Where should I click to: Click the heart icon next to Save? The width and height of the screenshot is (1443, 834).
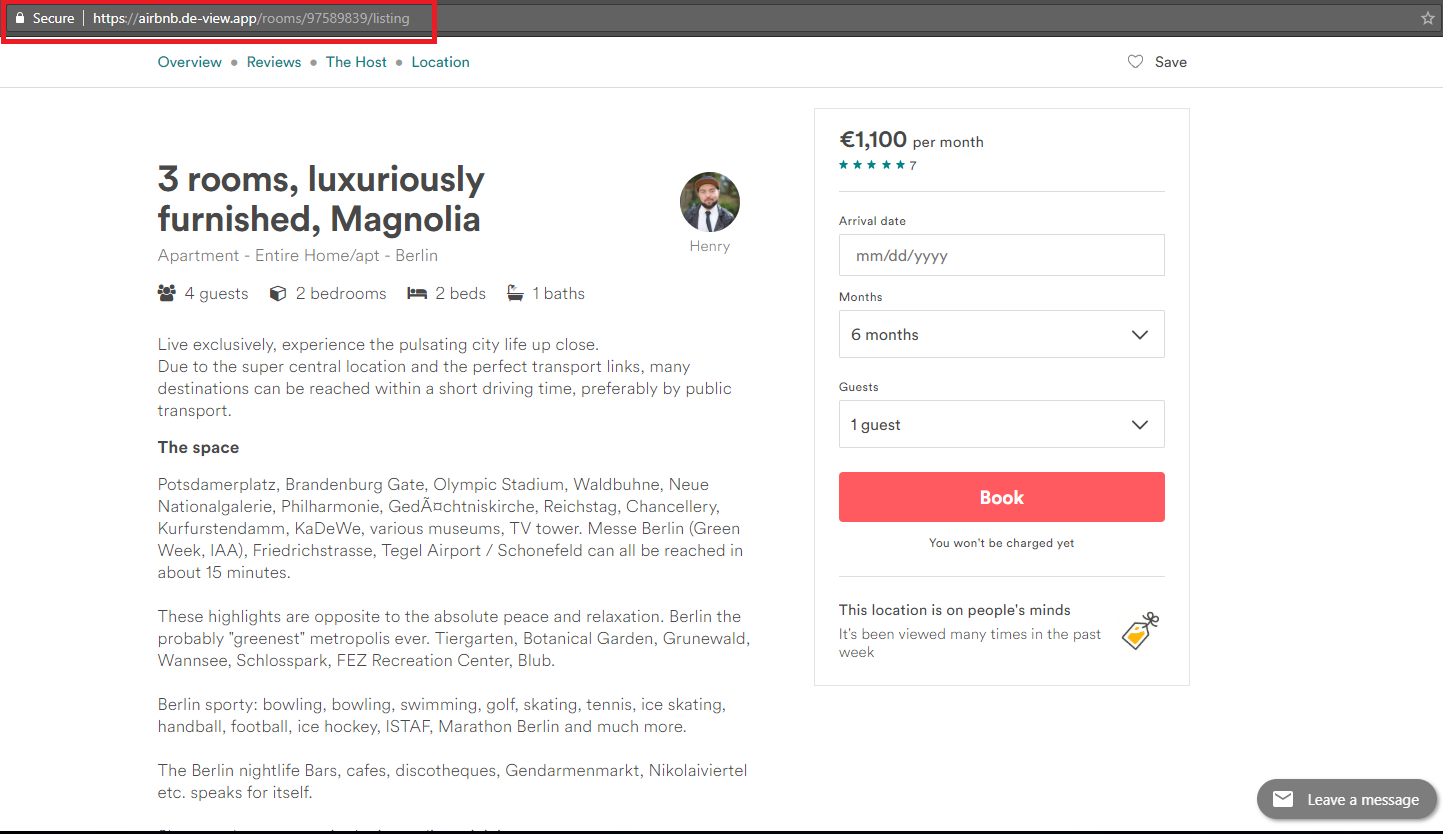pos(1135,62)
